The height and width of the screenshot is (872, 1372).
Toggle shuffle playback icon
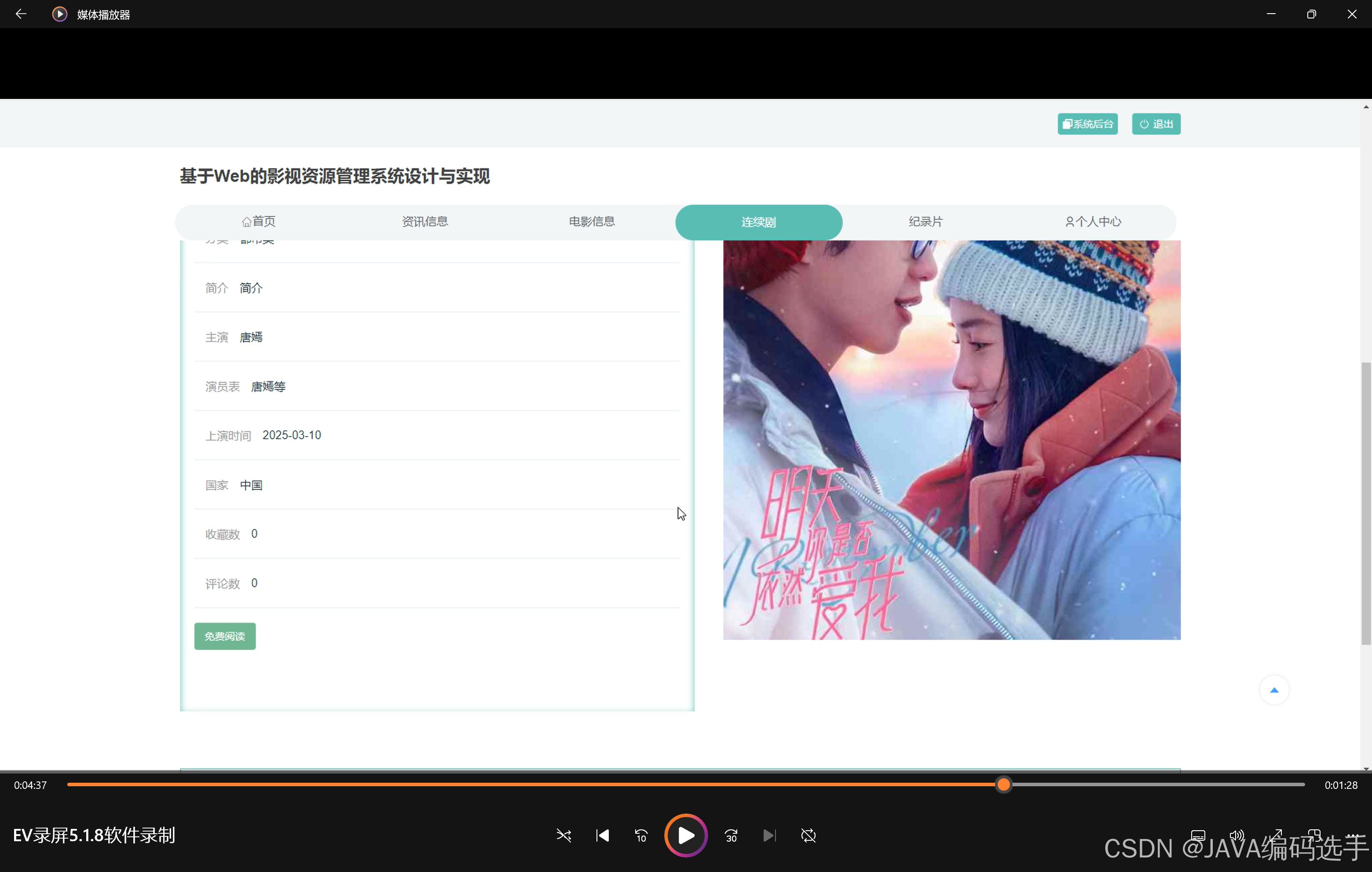pos(563,836)
